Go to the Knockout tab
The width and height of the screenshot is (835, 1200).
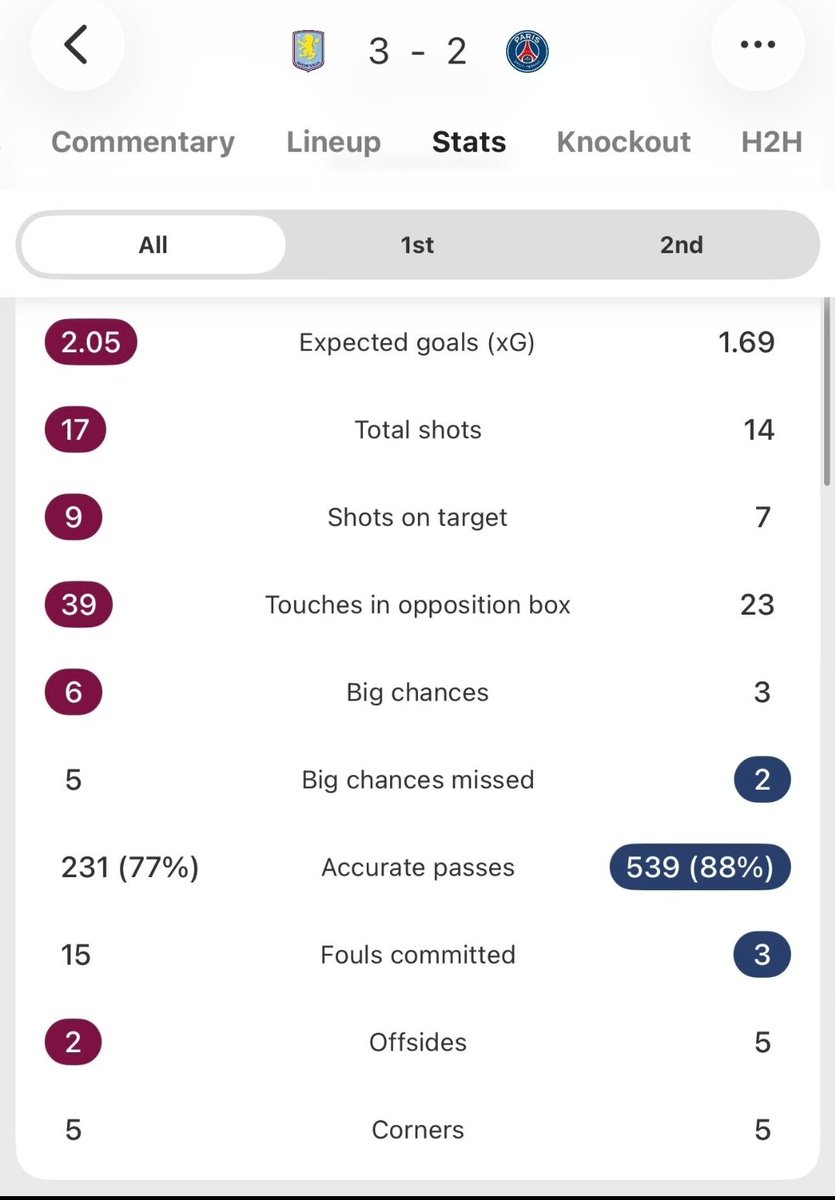(x=623, y=142)
